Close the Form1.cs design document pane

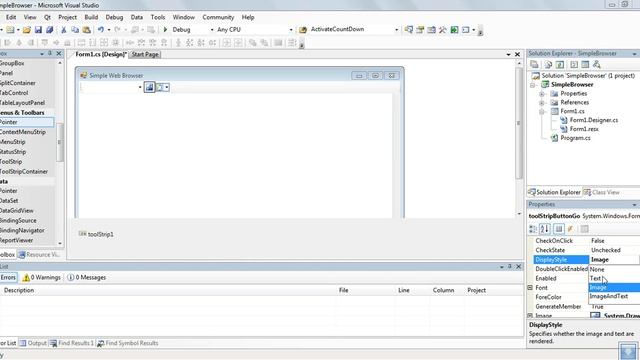coord(518,54)
